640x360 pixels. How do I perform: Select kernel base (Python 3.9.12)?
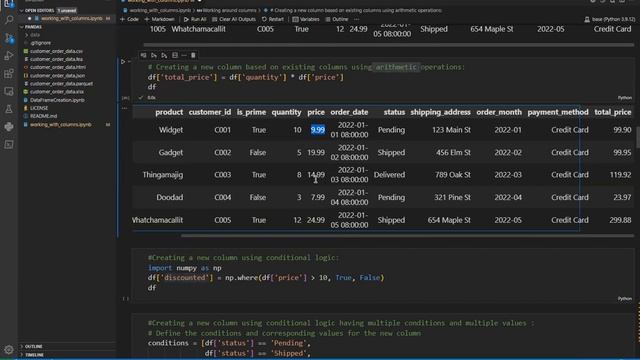click(610, 19)
